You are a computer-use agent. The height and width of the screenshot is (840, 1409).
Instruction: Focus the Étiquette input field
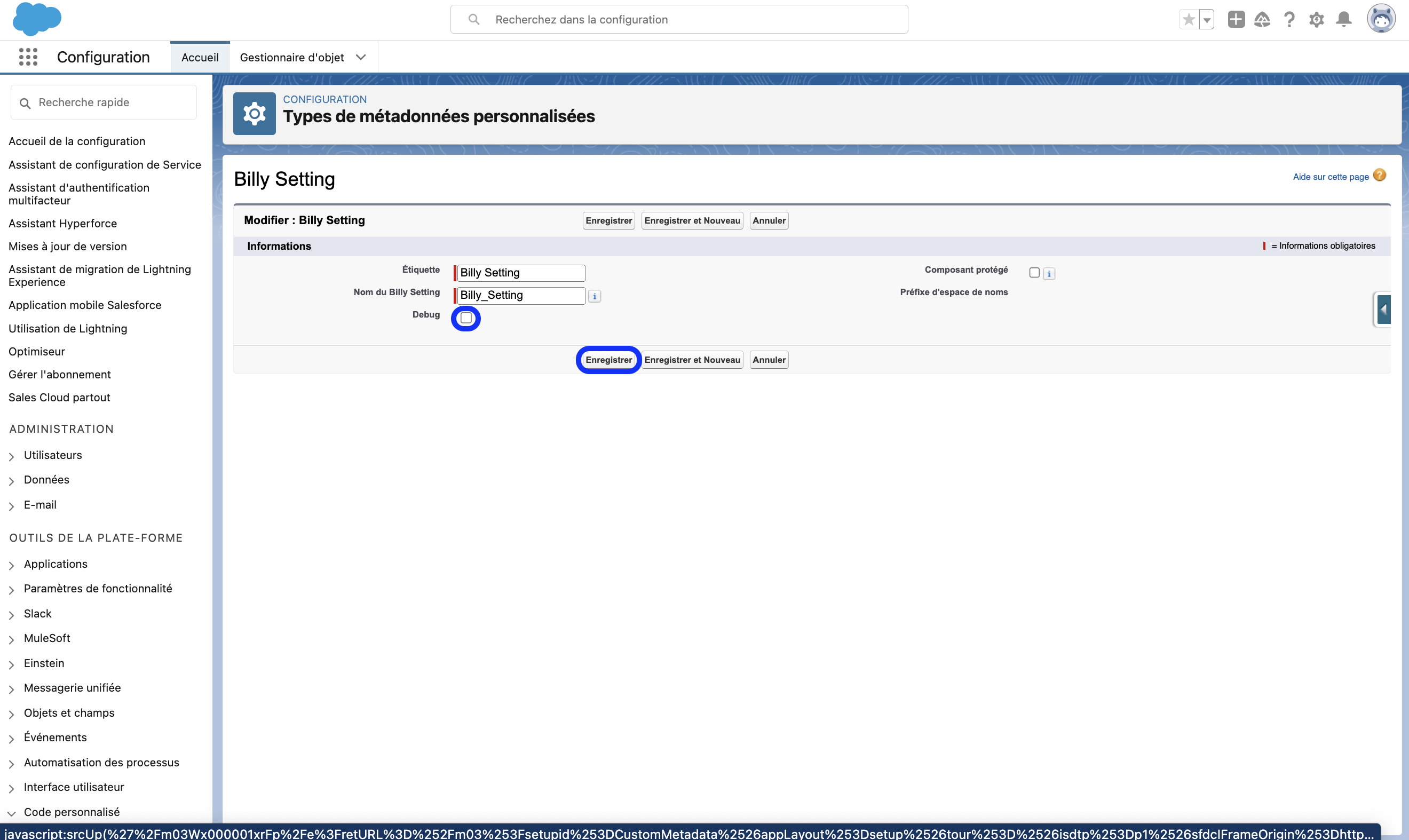[521, 273]
